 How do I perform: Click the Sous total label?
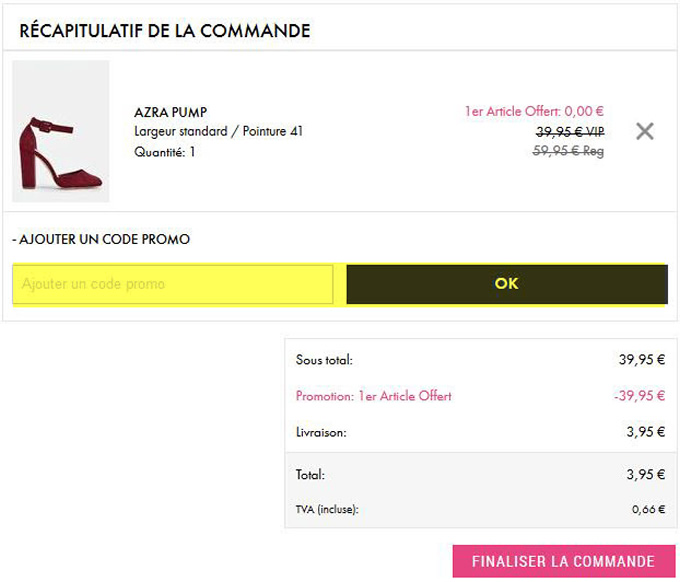[324, 360]
